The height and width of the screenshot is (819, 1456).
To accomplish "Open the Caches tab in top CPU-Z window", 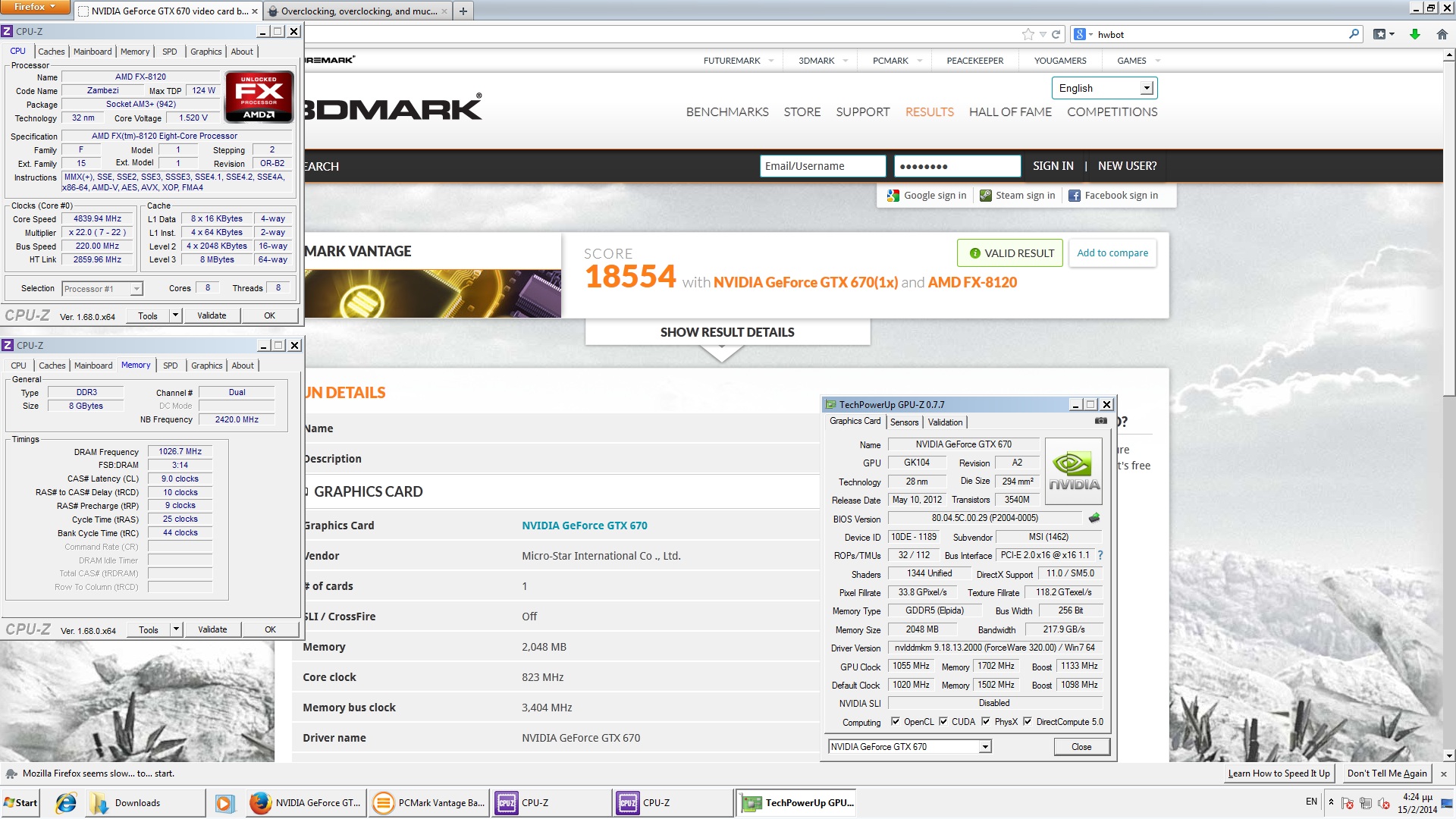I will [x=52, y=52].
